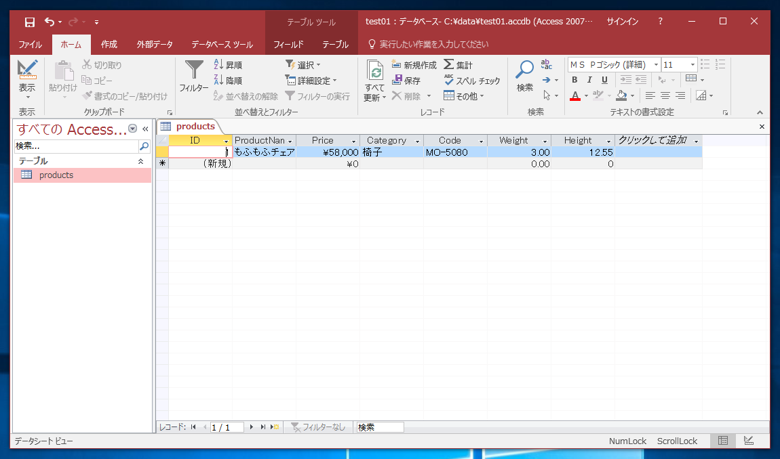Viewport: 780px width, 459px height.
Task: Click gridlines icon in text formatting
Action: (x=691, y=79)
